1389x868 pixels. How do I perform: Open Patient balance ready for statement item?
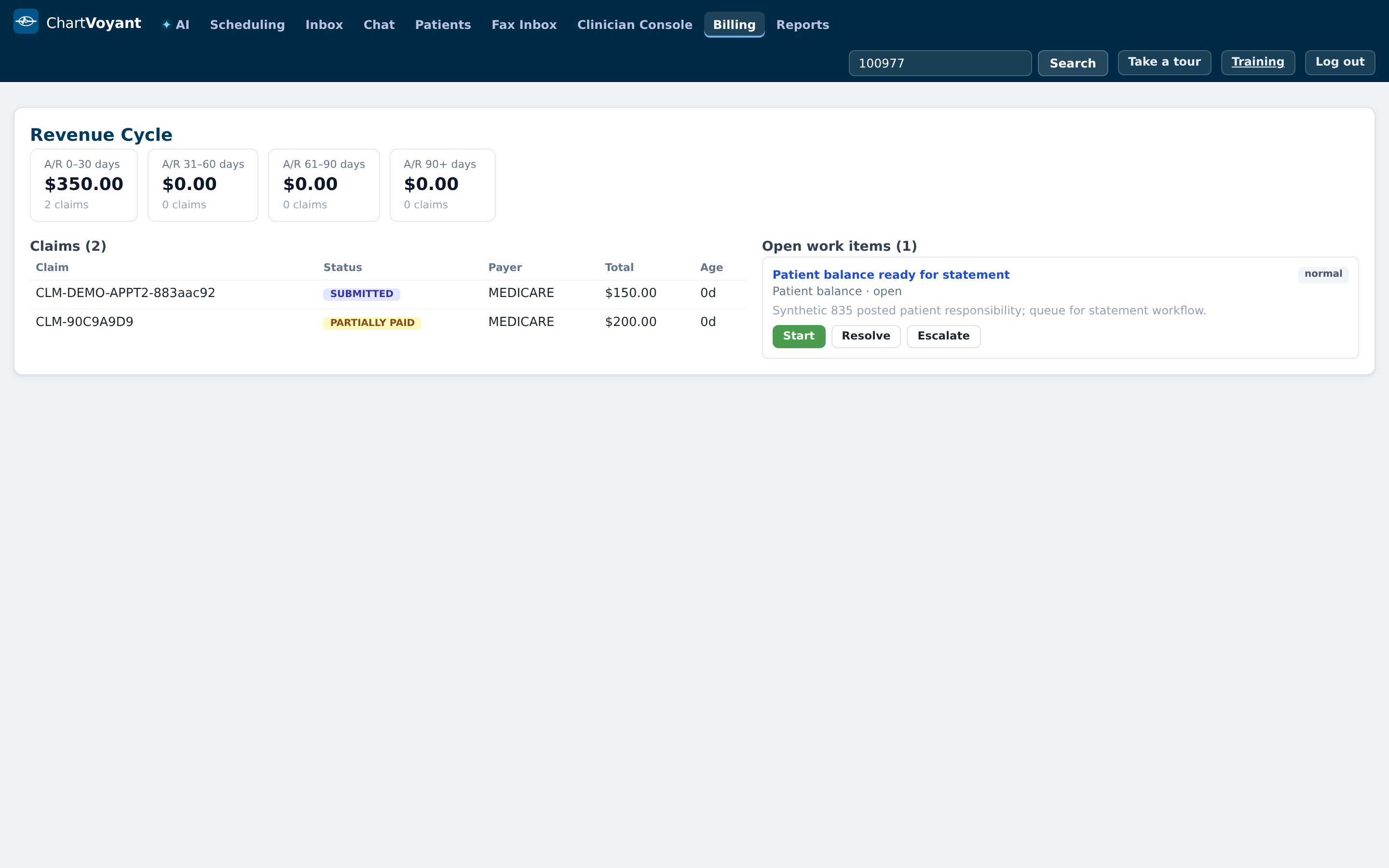pyautogui.click(x=891, y=275)
